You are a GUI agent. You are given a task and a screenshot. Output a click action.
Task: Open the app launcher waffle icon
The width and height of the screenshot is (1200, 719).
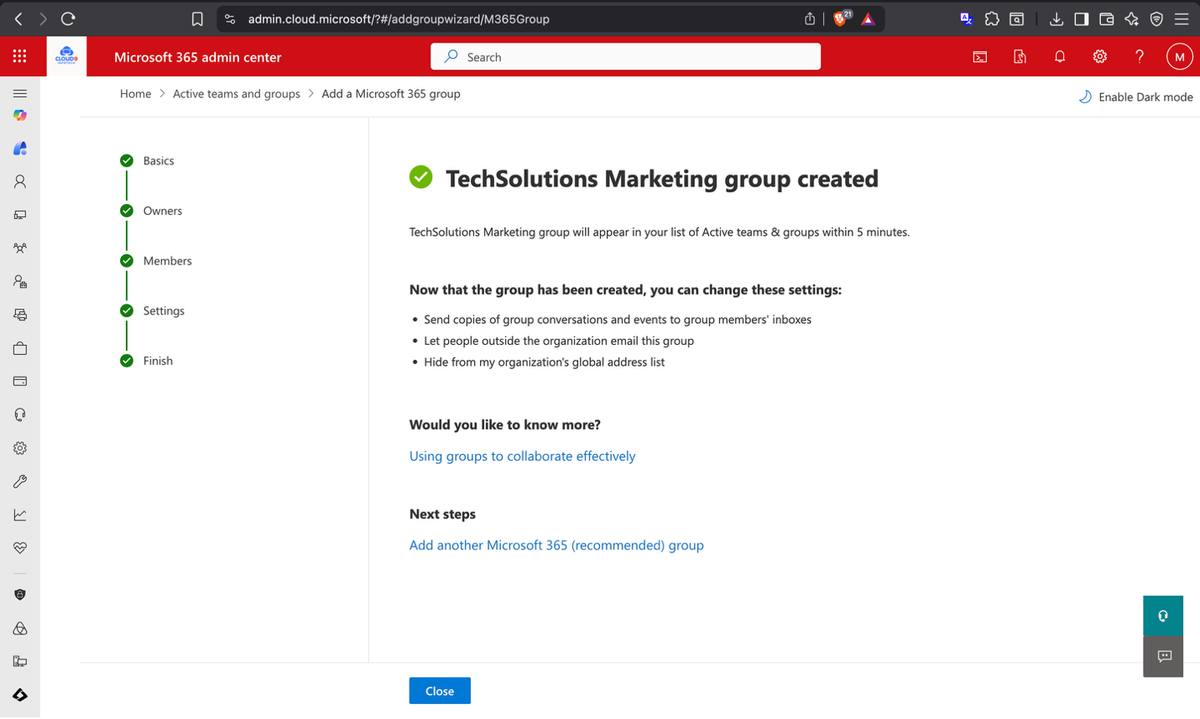coord(19,57)
